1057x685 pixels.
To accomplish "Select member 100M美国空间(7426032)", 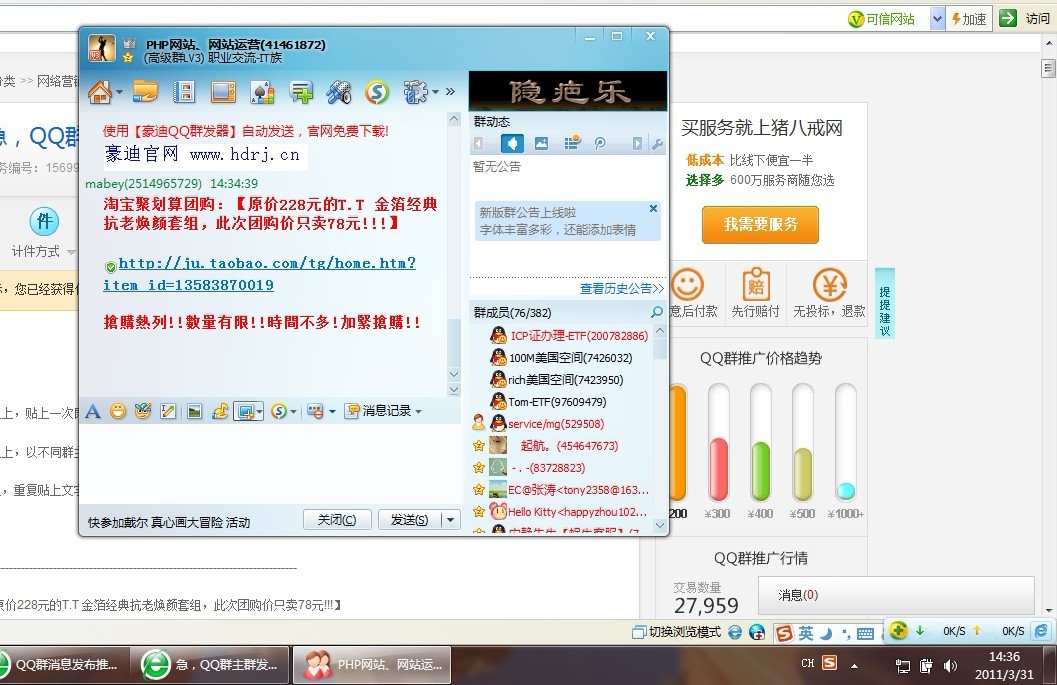I will [x=562, y=357].
